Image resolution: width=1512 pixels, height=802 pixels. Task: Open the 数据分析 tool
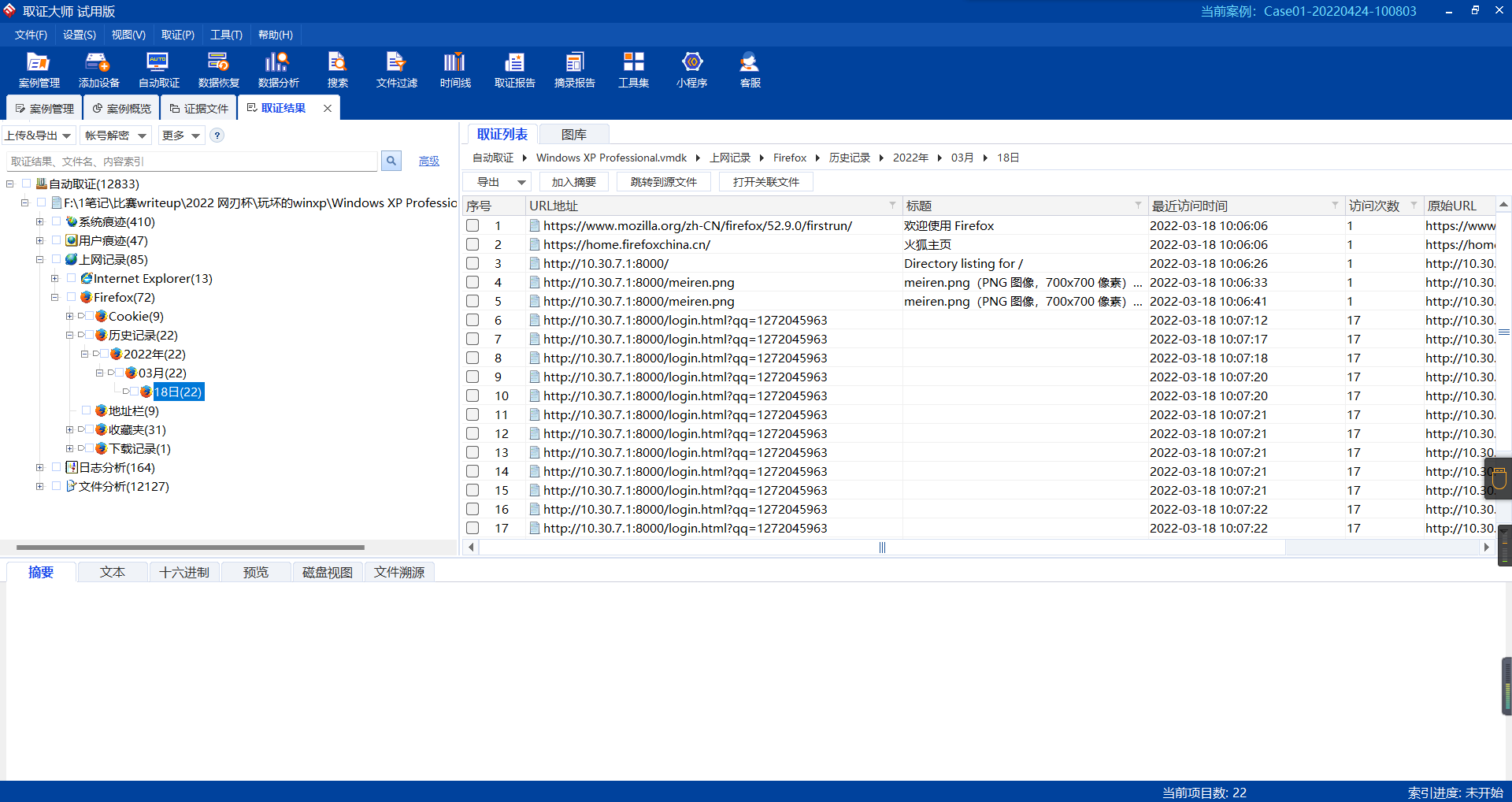click(278, 70)
